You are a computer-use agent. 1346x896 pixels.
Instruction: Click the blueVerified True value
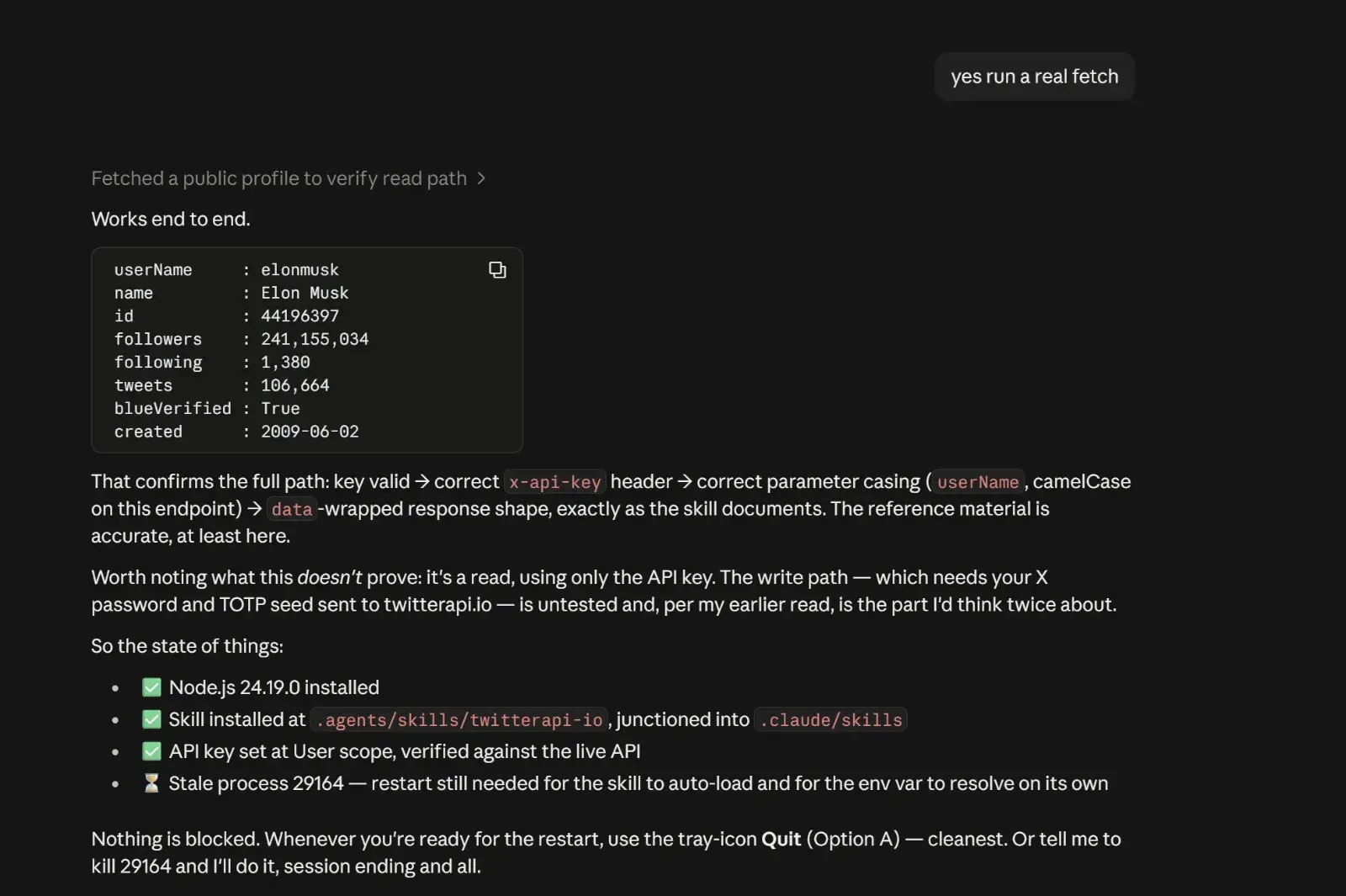coord(280,408)
